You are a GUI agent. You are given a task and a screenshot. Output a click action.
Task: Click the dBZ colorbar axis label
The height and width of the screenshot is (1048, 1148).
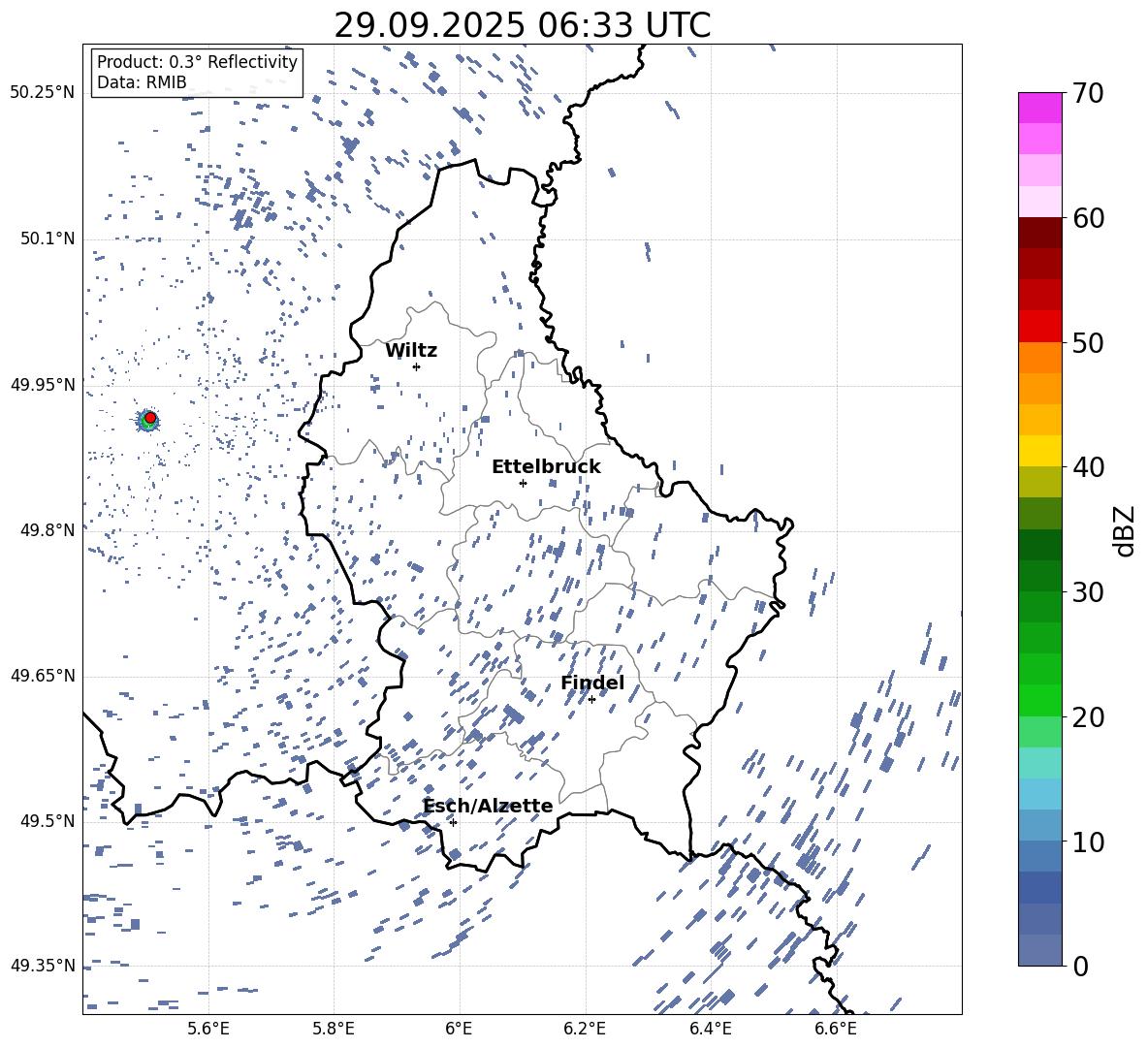[x=1126, y=530]
